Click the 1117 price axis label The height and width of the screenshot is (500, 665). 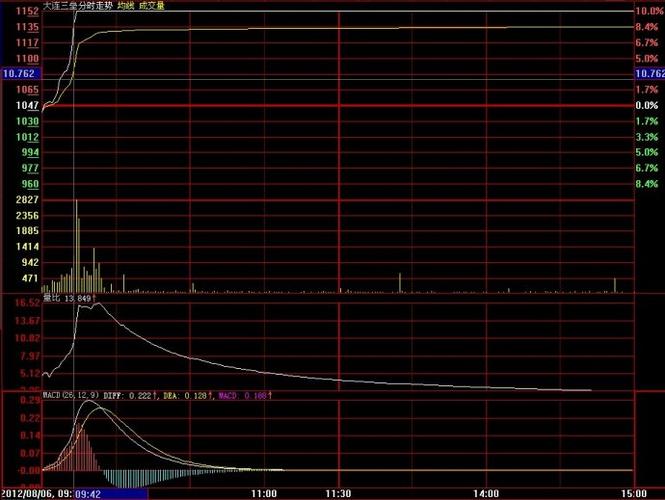[x=27, y=43]
